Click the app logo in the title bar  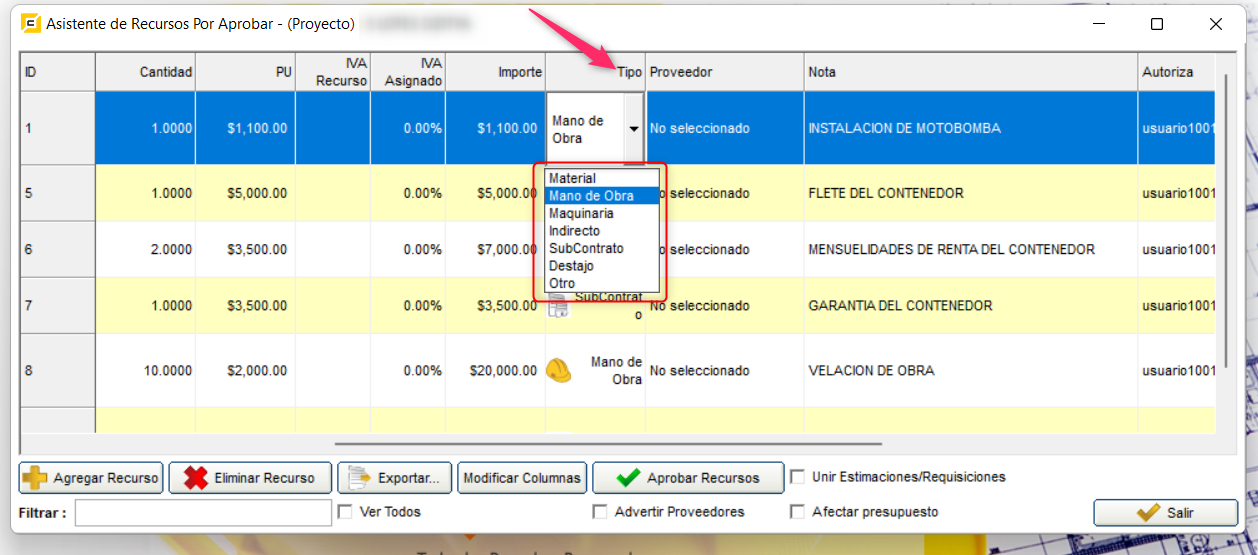tap(31, 24)
